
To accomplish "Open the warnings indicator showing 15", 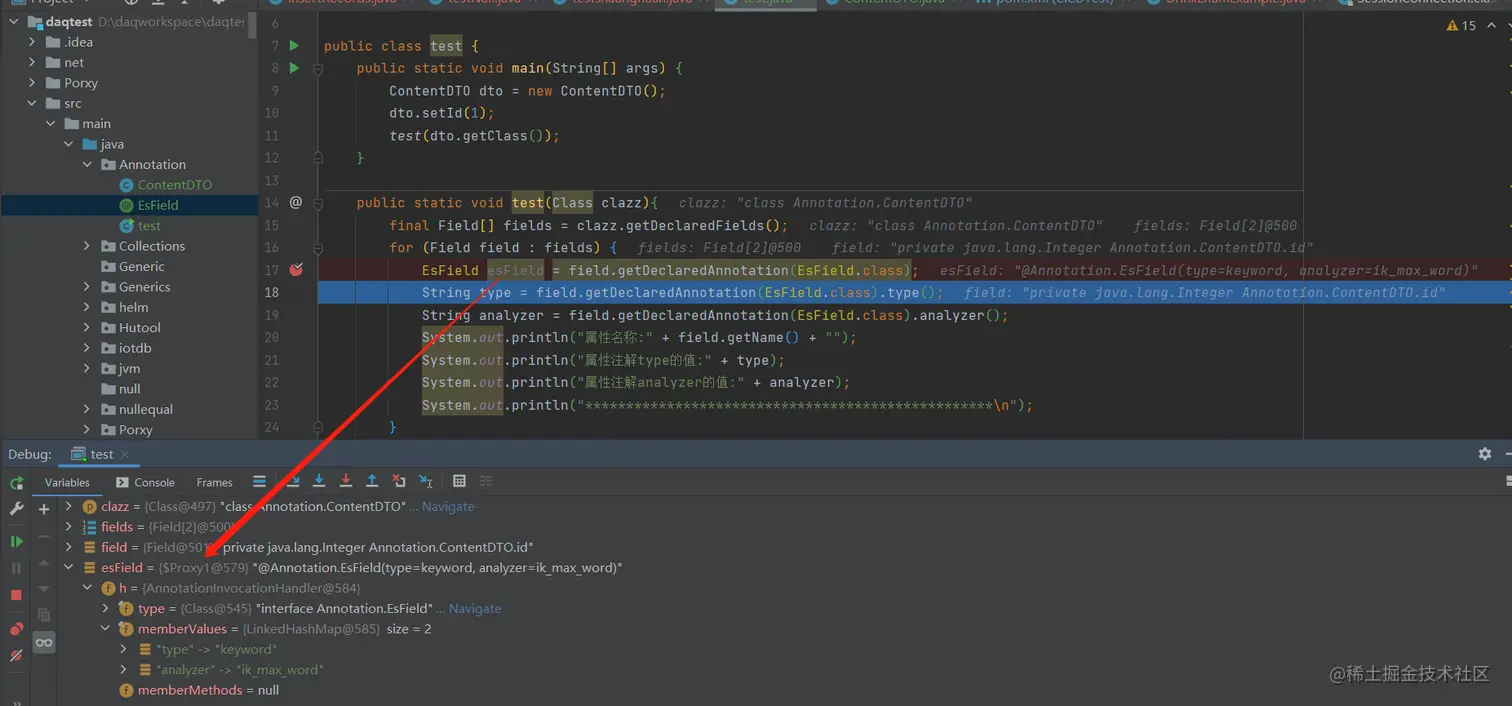I will tap(1461, 26).
